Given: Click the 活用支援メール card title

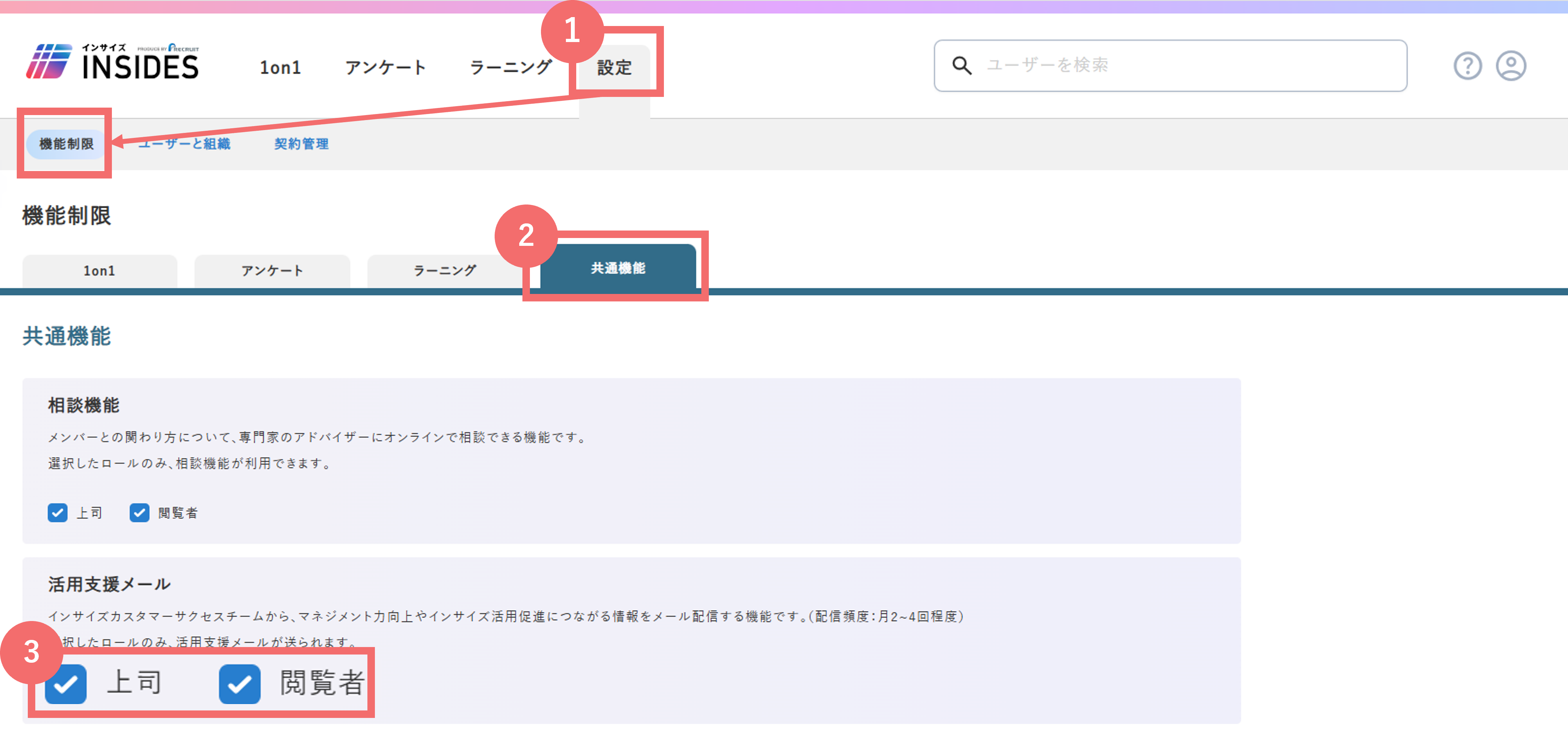Looking at the screenshot, I should pyautogui.click(x=109, y=584).
